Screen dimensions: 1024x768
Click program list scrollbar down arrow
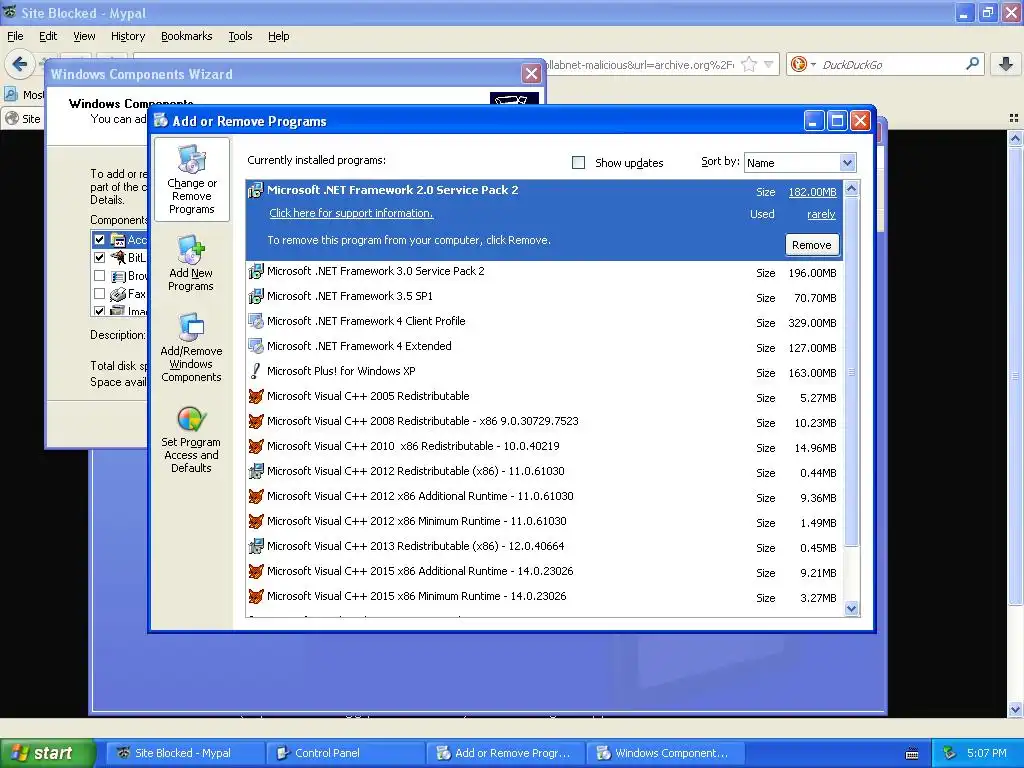[851, 609]
